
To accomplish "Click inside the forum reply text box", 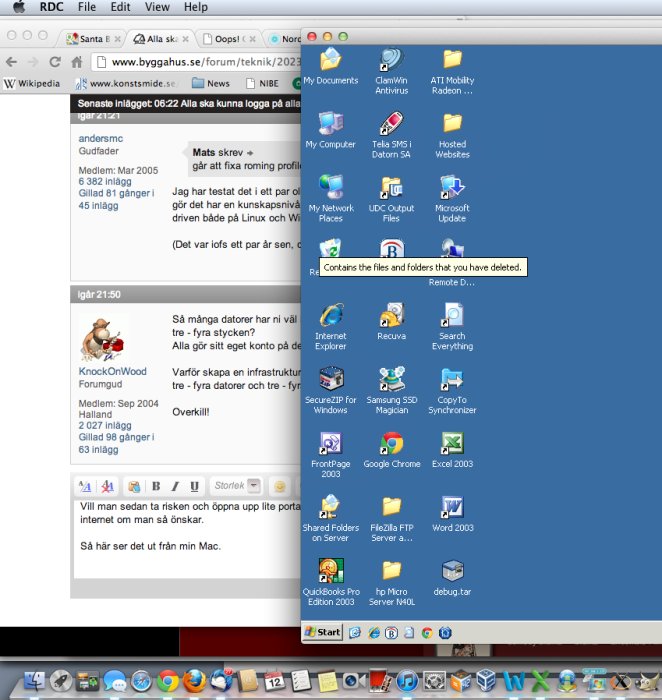I will (187, 539).
